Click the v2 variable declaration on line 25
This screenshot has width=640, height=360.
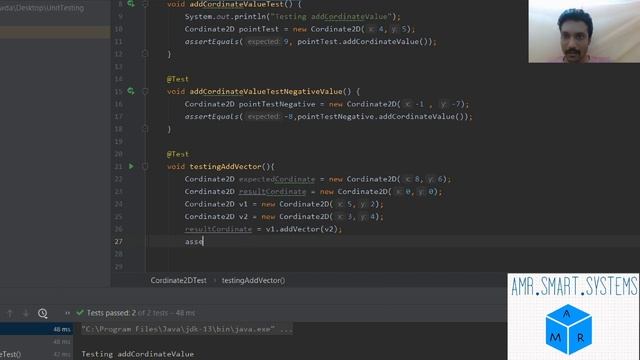point(243,216)
